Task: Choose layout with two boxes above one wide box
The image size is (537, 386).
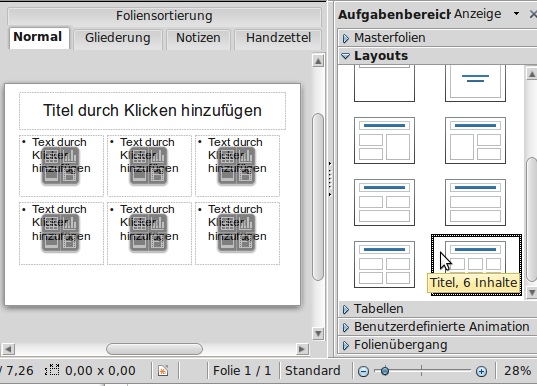Action: point(384,202)
